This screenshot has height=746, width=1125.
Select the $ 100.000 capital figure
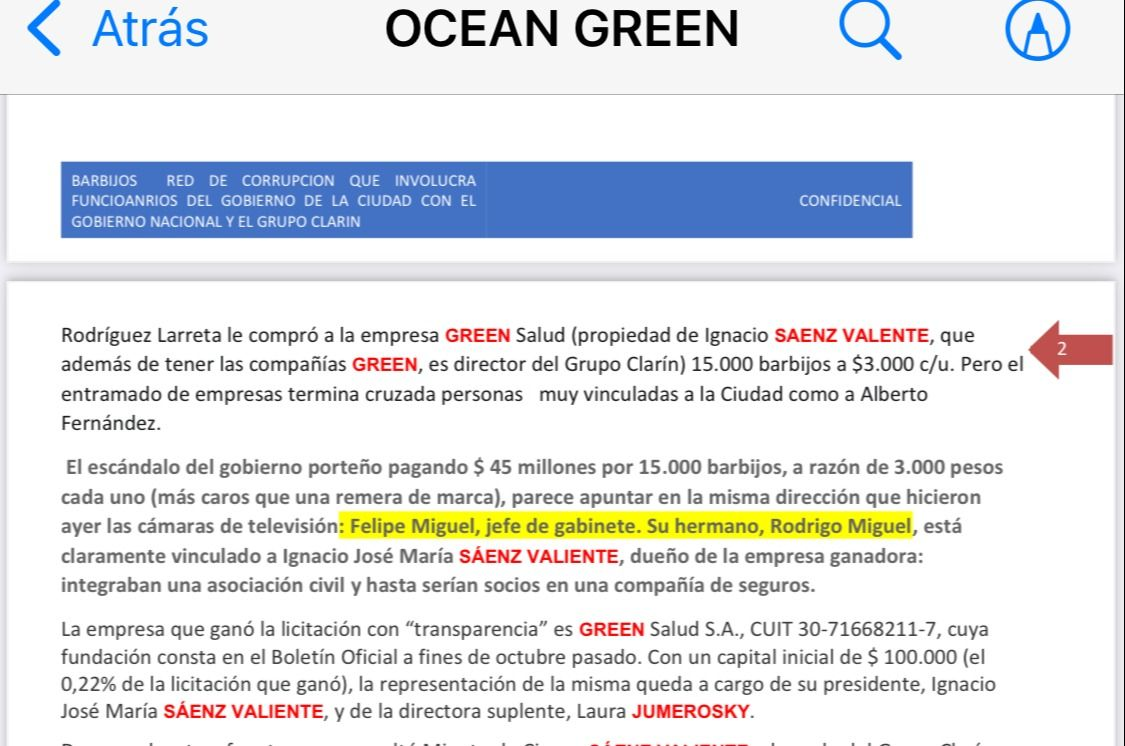point(912,657)
